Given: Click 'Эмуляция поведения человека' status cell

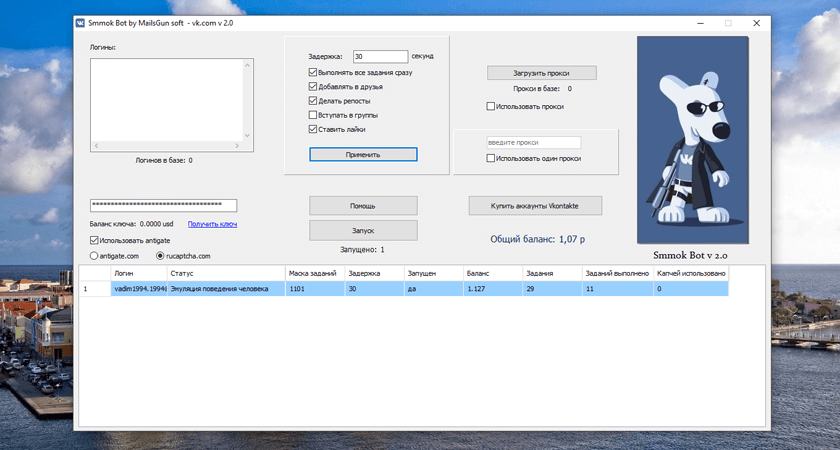Looking at the screenshot, I should 226,289.
